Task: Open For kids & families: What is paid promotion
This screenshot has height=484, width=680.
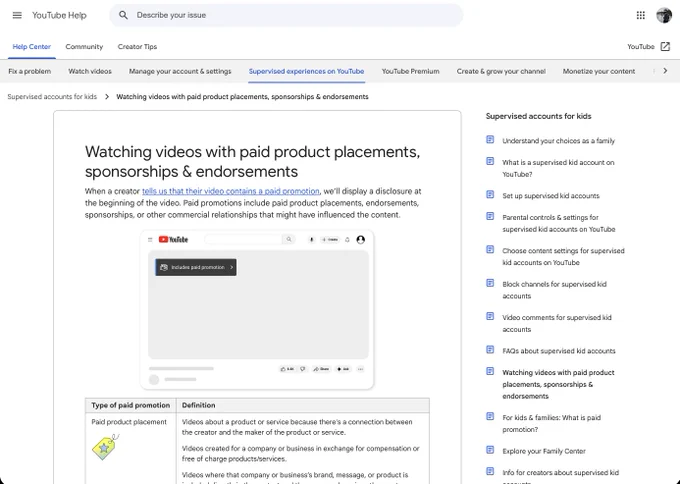Action: [551, 424]
